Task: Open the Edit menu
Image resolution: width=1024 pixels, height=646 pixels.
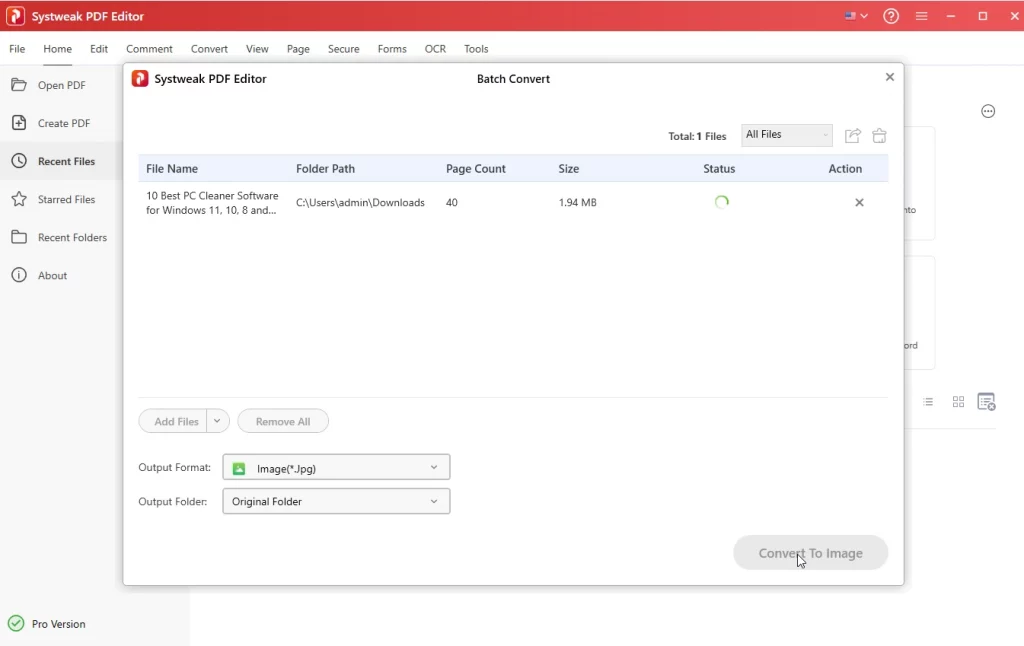Action: click(99, 49)
